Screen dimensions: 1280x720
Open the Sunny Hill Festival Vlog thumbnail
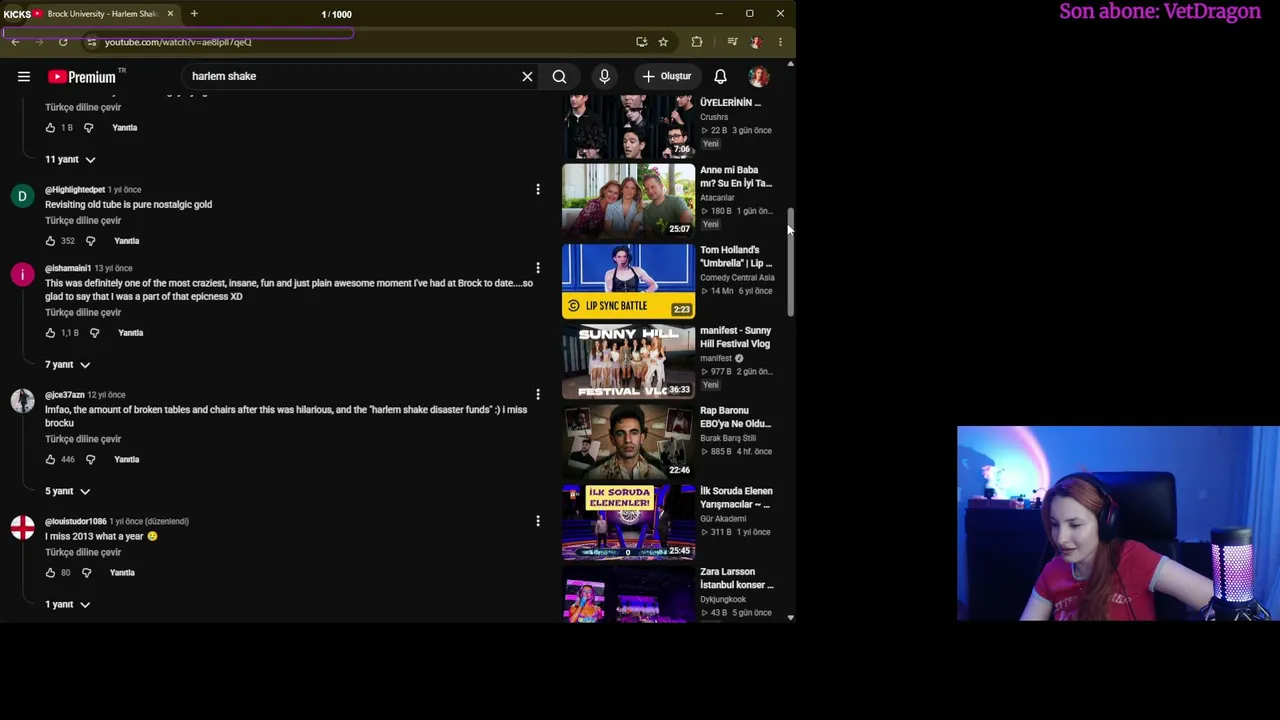628,361
